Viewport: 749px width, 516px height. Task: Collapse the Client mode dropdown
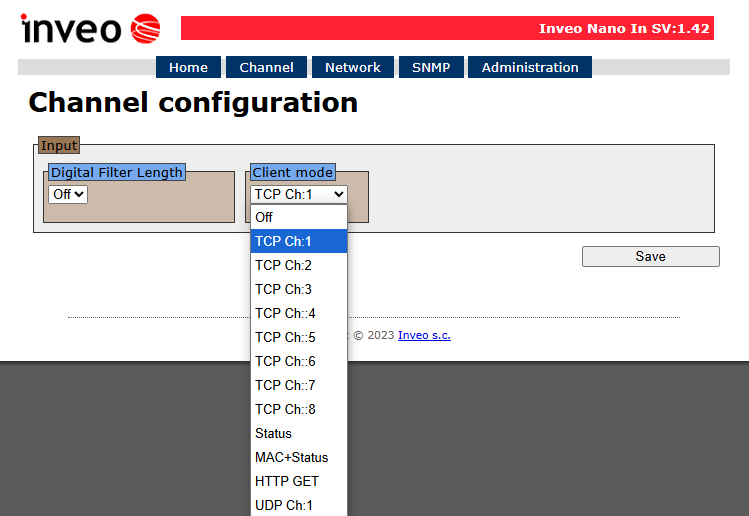click(x=298, y=194)
